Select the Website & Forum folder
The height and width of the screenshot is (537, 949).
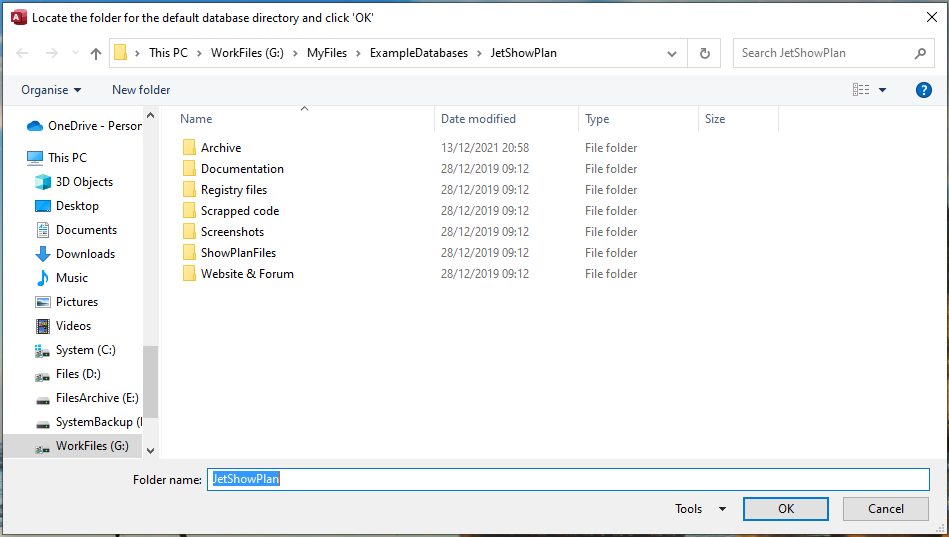tap(247, 274)
